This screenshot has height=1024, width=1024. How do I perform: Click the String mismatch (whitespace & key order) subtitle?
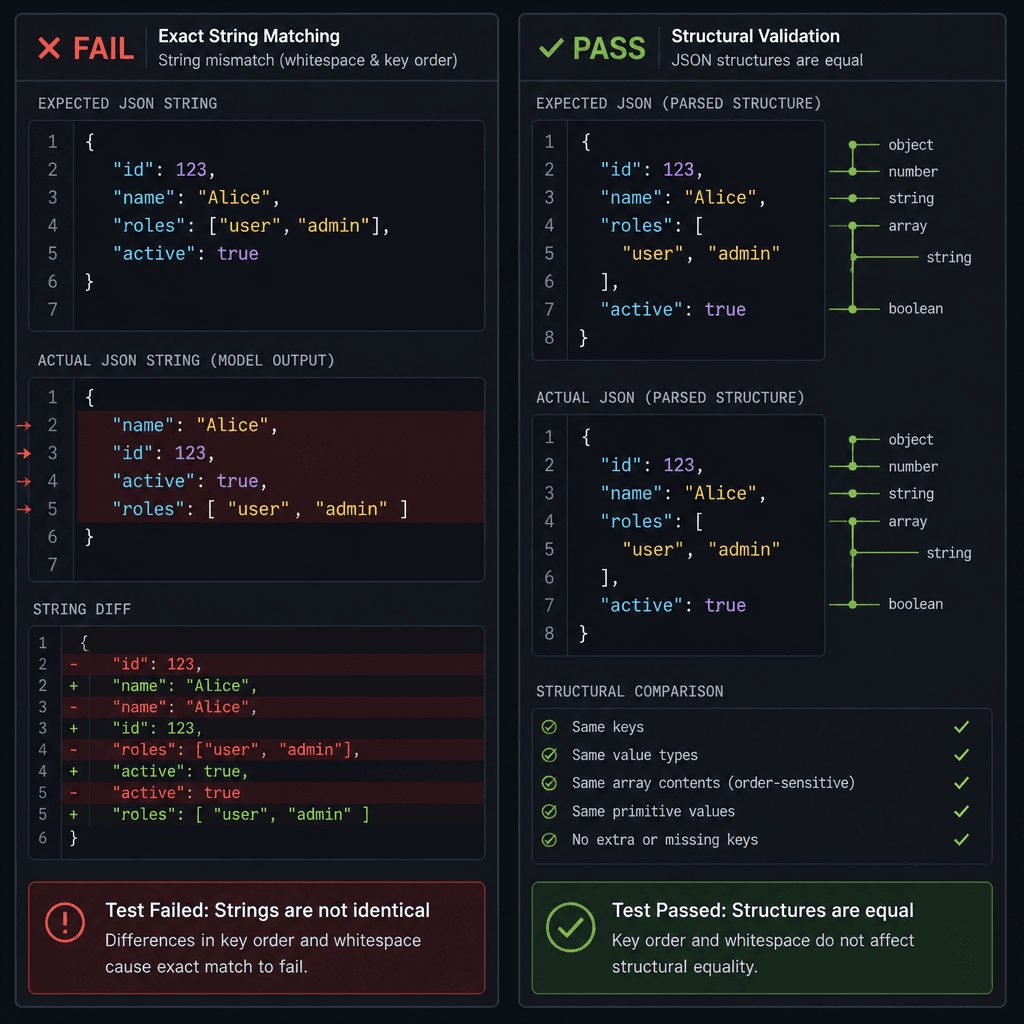(x=308, y=60)
